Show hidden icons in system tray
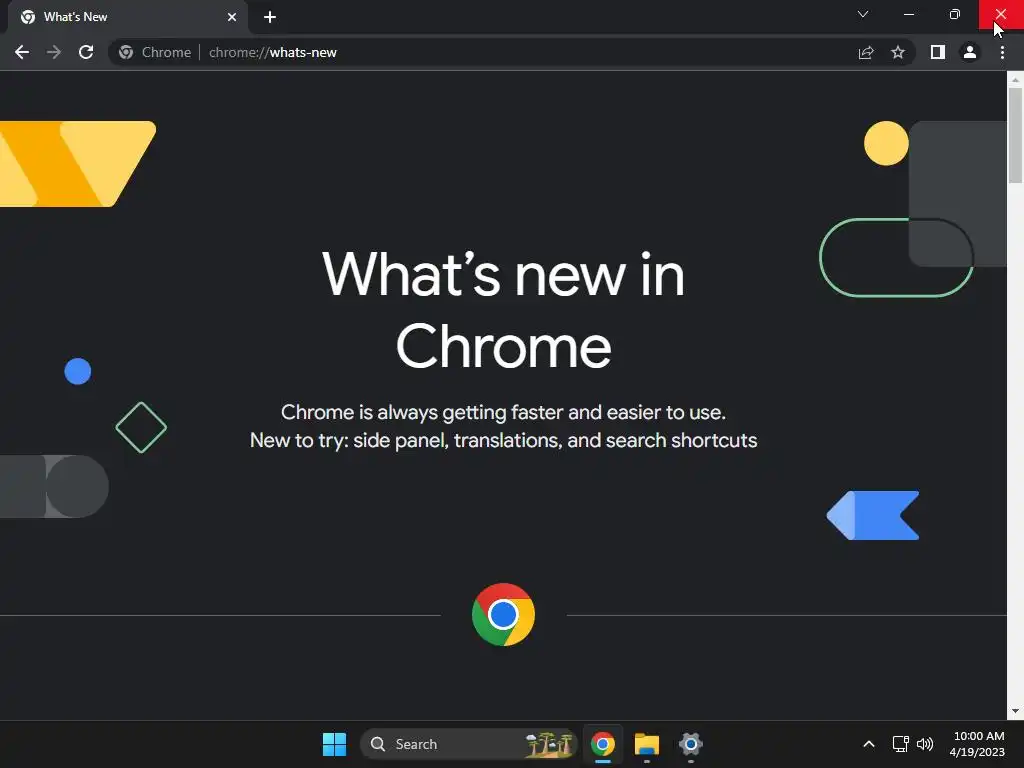Viewport: 1024px width, 768px height. pos(869,744)
